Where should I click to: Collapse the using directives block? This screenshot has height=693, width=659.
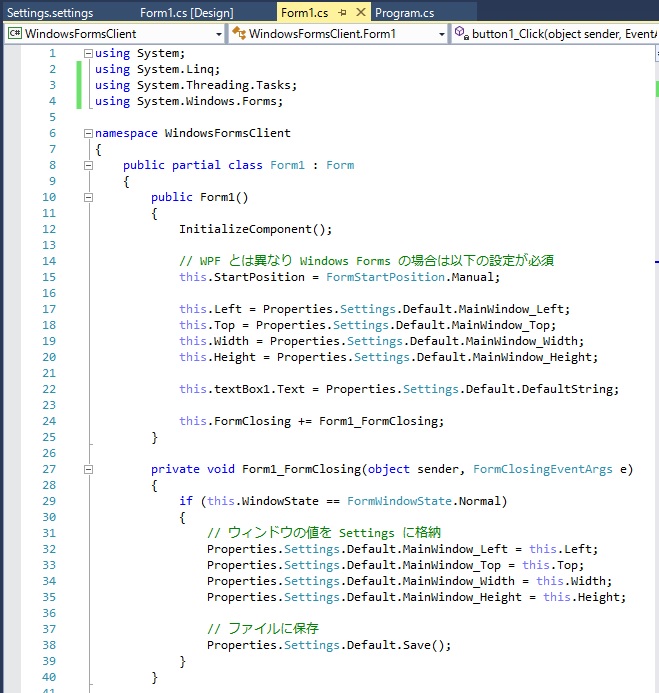pos(88,53)
